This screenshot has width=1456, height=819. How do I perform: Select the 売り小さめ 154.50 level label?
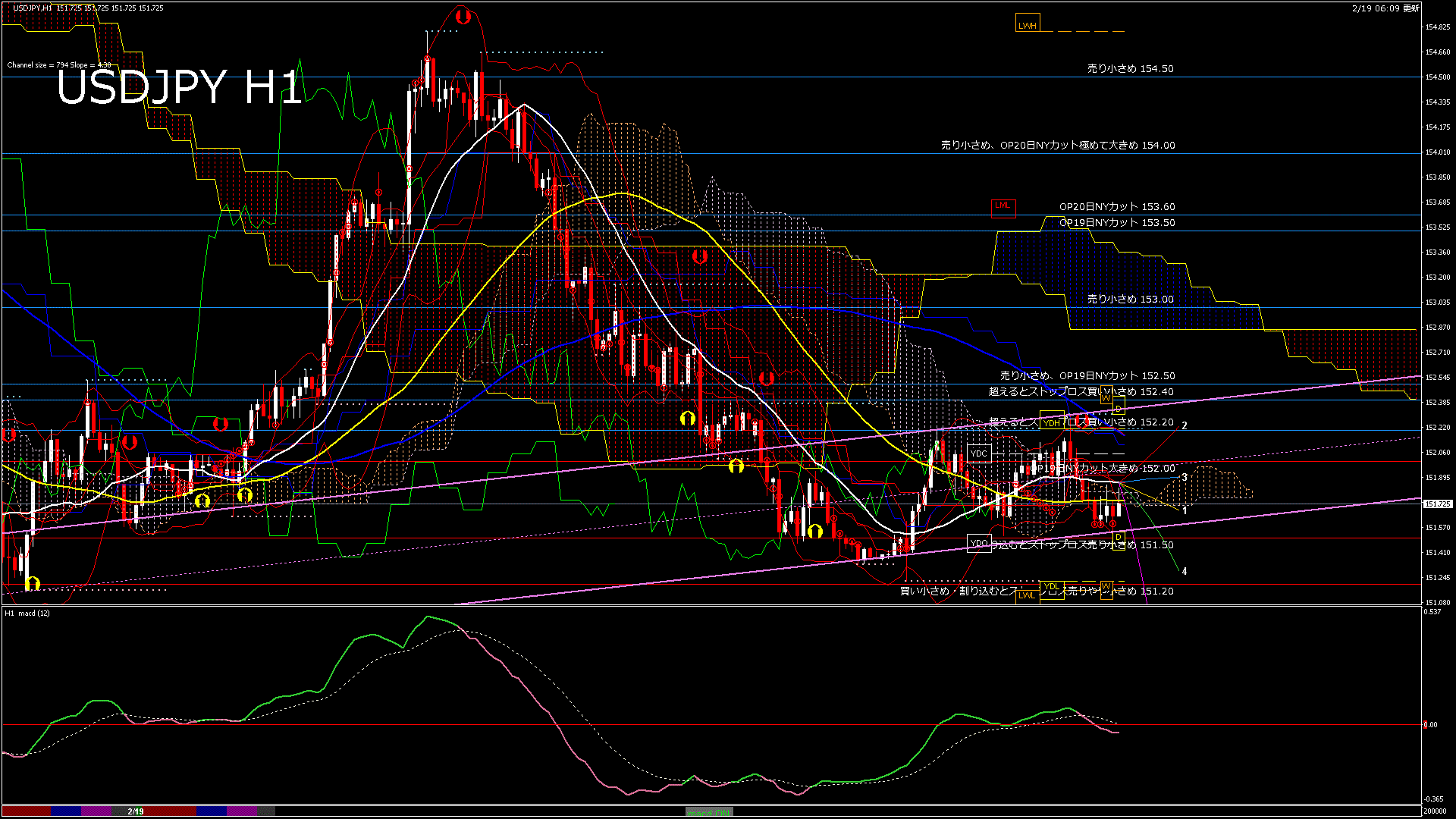(x=1130, y=68)
